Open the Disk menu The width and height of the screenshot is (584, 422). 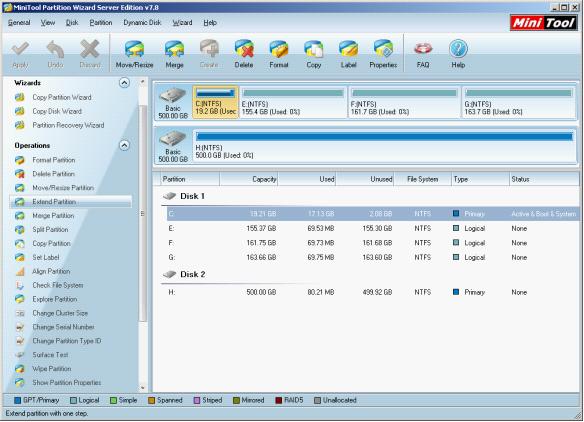click(x=72, y=23)
